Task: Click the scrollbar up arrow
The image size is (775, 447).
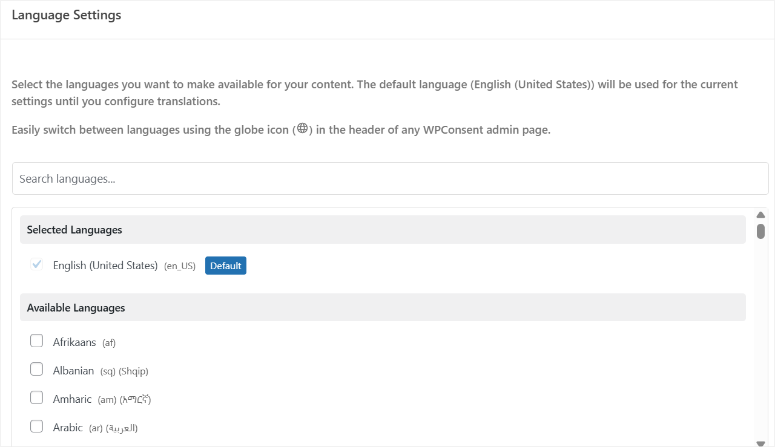Action: pyautogui.click(x=761, y=215)
